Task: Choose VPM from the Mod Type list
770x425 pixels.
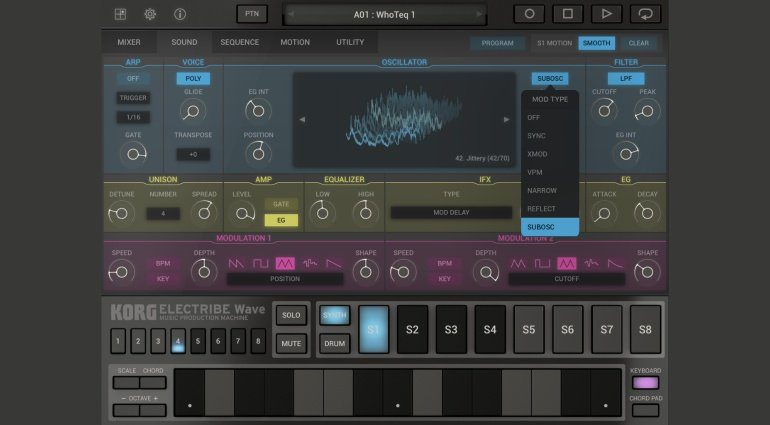Action: click(537, 172)
